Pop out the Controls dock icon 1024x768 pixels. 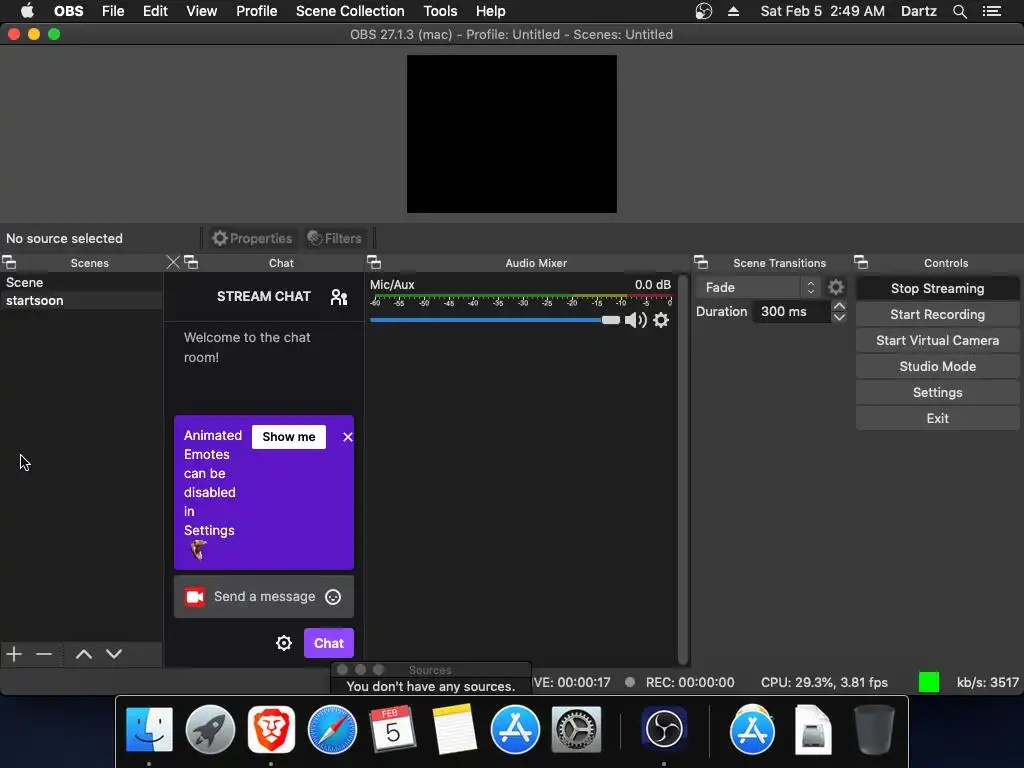pos(861,263)
